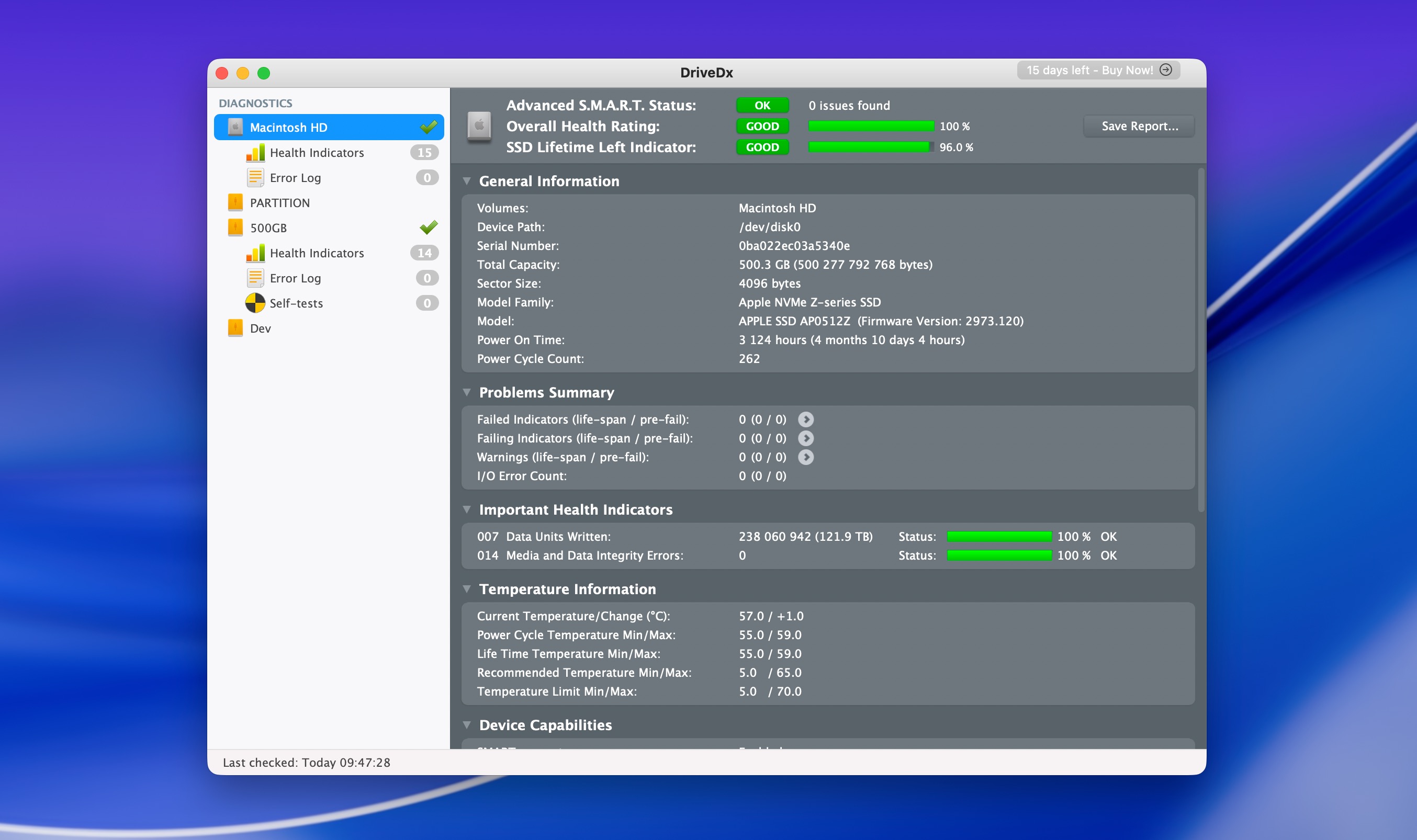This screenshot has width=1417, height=840.
Task: Click the 0 badge on 500GB Error Log
Action: [x=428, y=278]
